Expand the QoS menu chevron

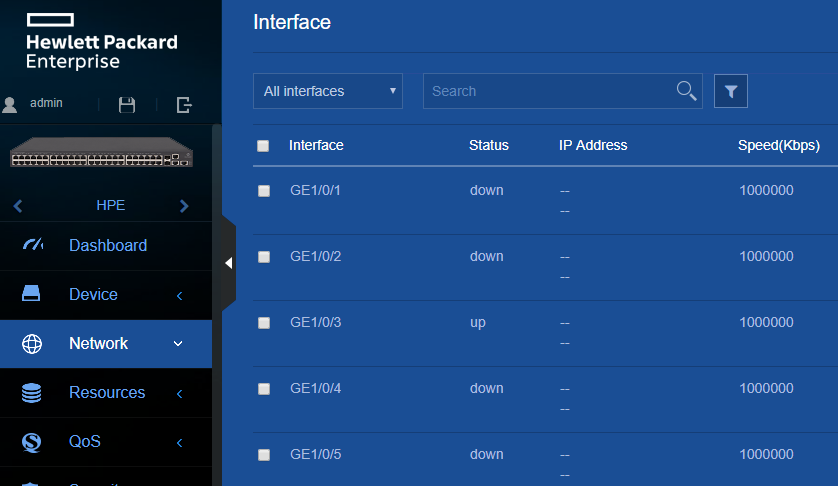(x=180, y=443)
